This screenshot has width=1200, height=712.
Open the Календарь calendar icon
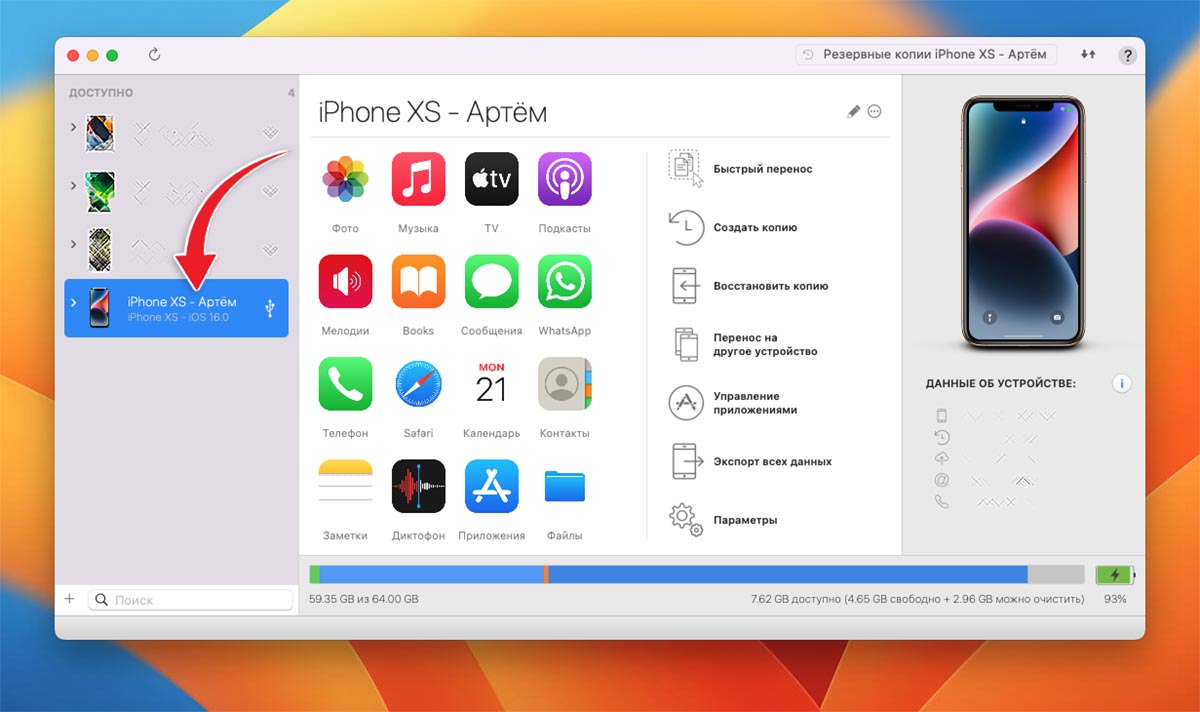coord(491,384)
